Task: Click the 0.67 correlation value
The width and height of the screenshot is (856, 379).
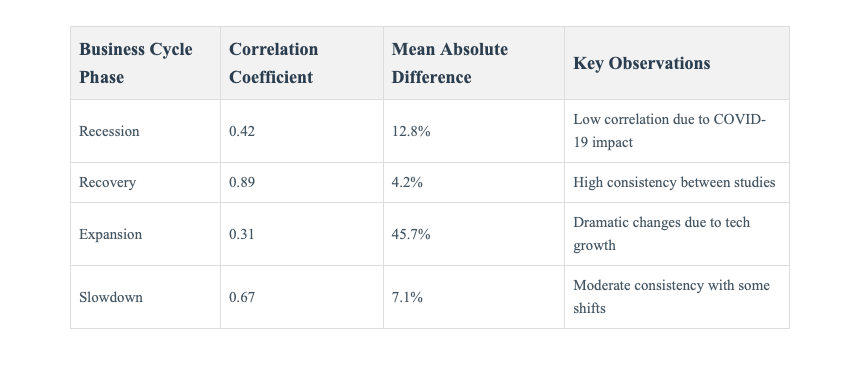Action: tap(242, 297)
